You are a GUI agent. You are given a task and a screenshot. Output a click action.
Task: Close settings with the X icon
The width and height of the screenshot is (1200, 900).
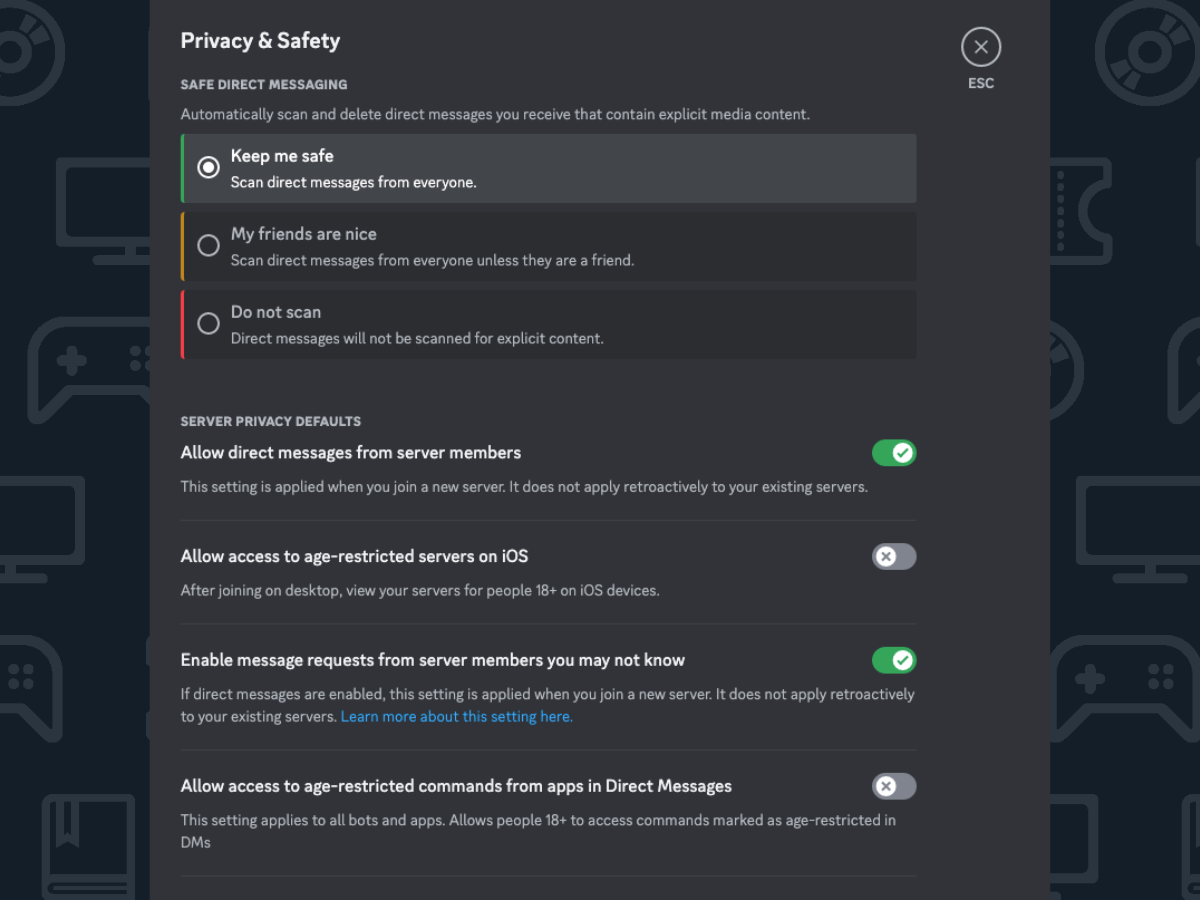point(981,47)
